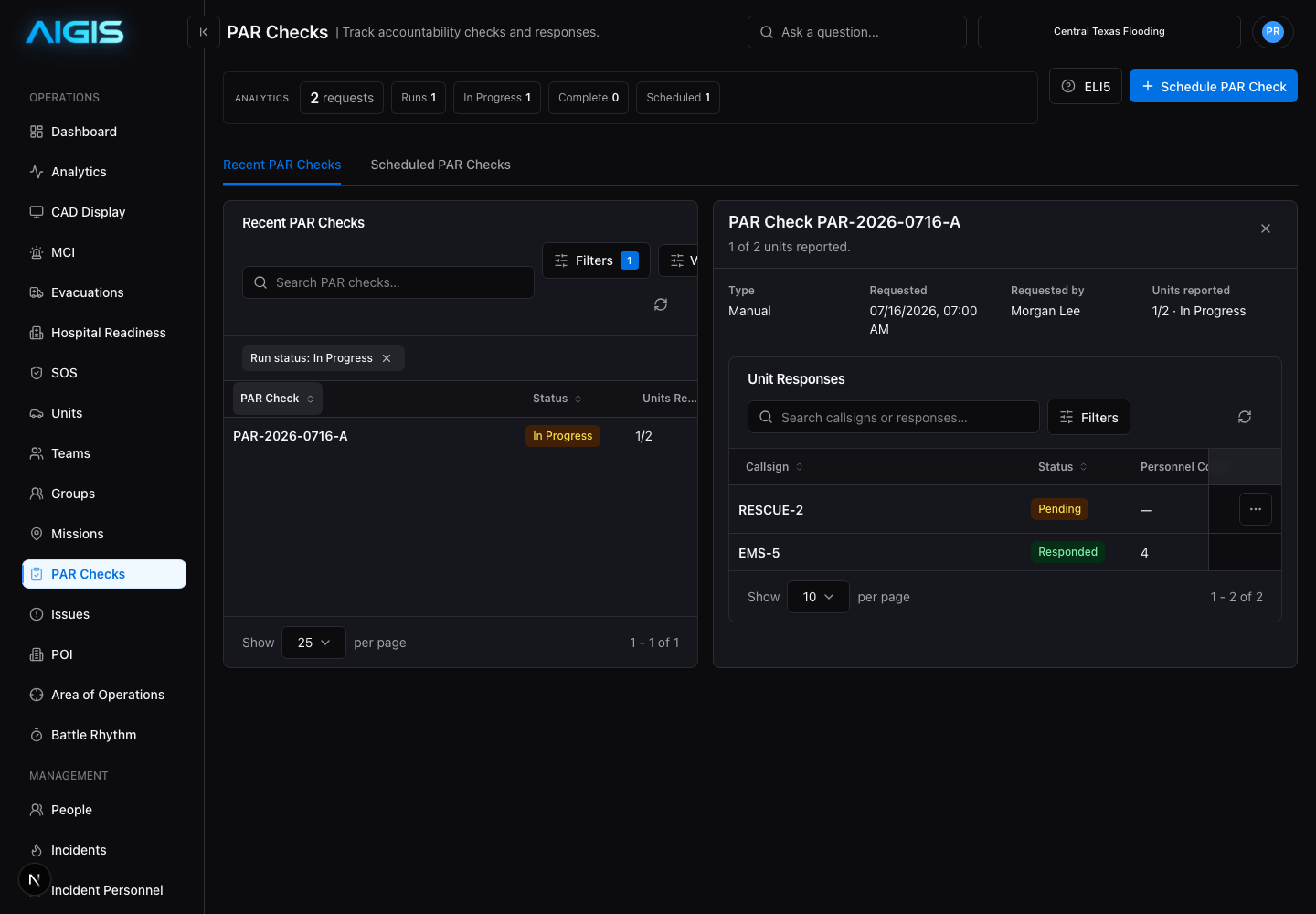
Task: Sort recent checks by Status column
Action: tap(557, 399)
